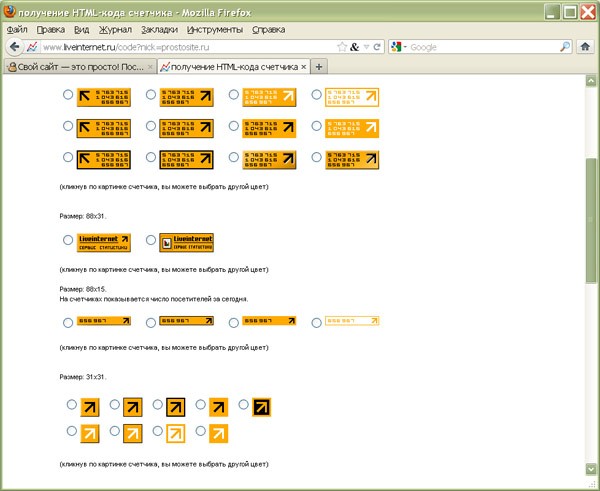
Task: Click the 'Размер: 88x15.' text
Action: coord(83,289)
